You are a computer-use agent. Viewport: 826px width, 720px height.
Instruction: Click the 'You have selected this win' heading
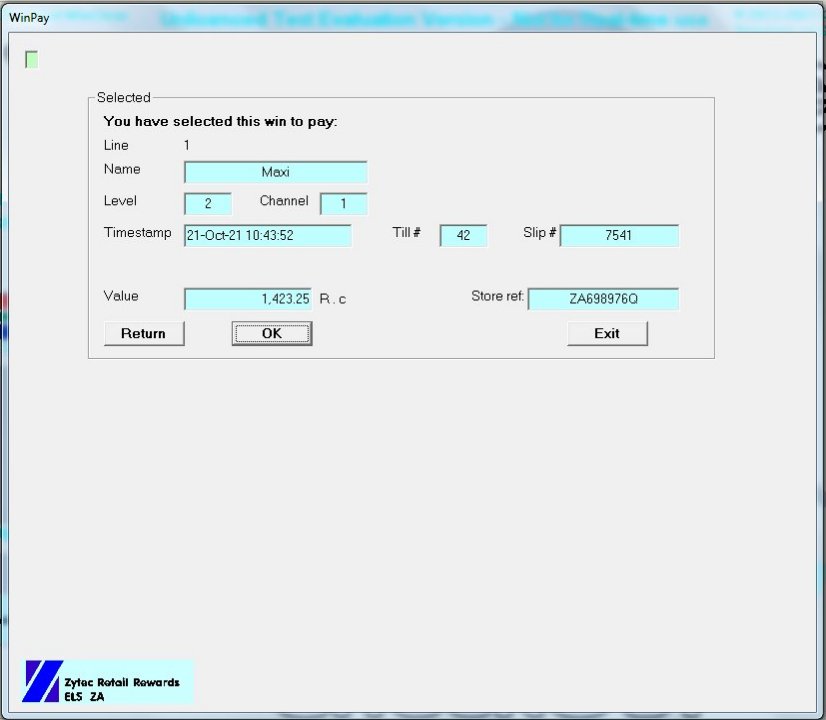pyautogui.click(x=220, y=121)
